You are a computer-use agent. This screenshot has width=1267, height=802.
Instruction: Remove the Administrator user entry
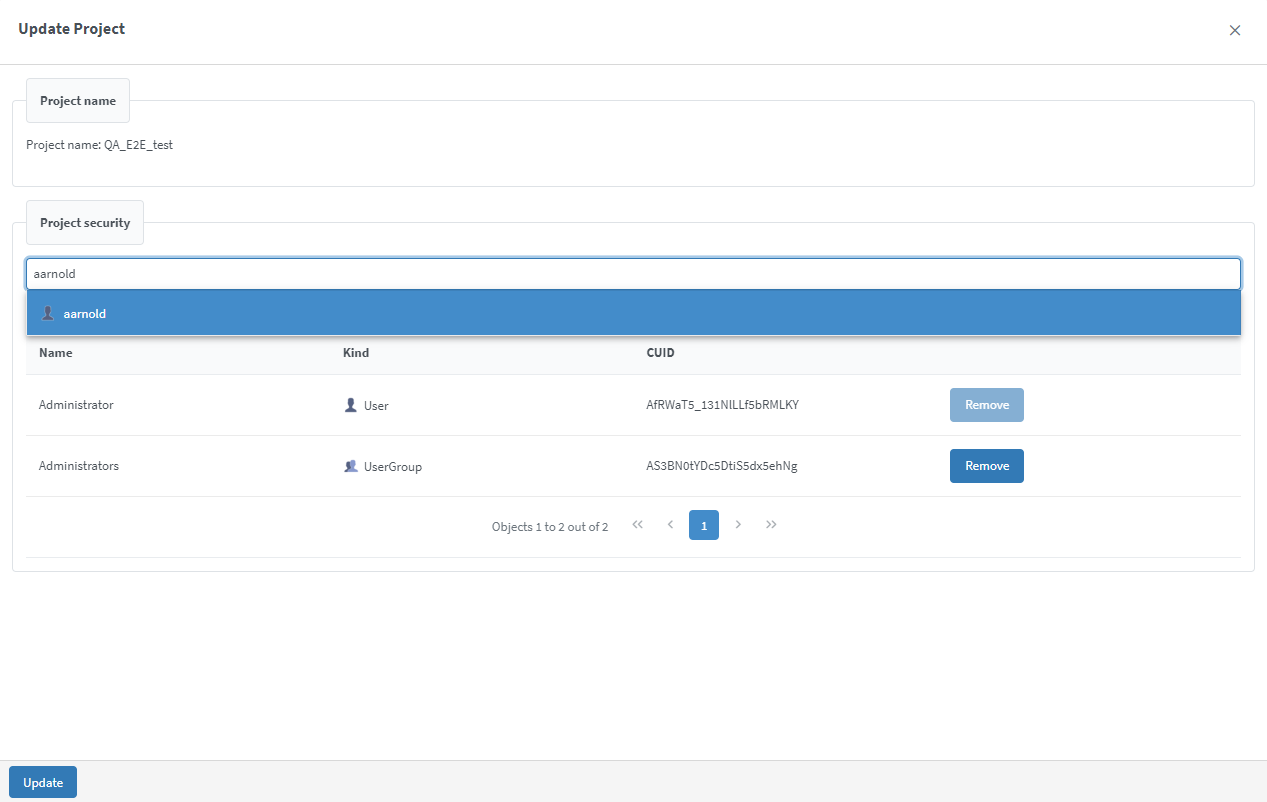click(x=987, y=404)
